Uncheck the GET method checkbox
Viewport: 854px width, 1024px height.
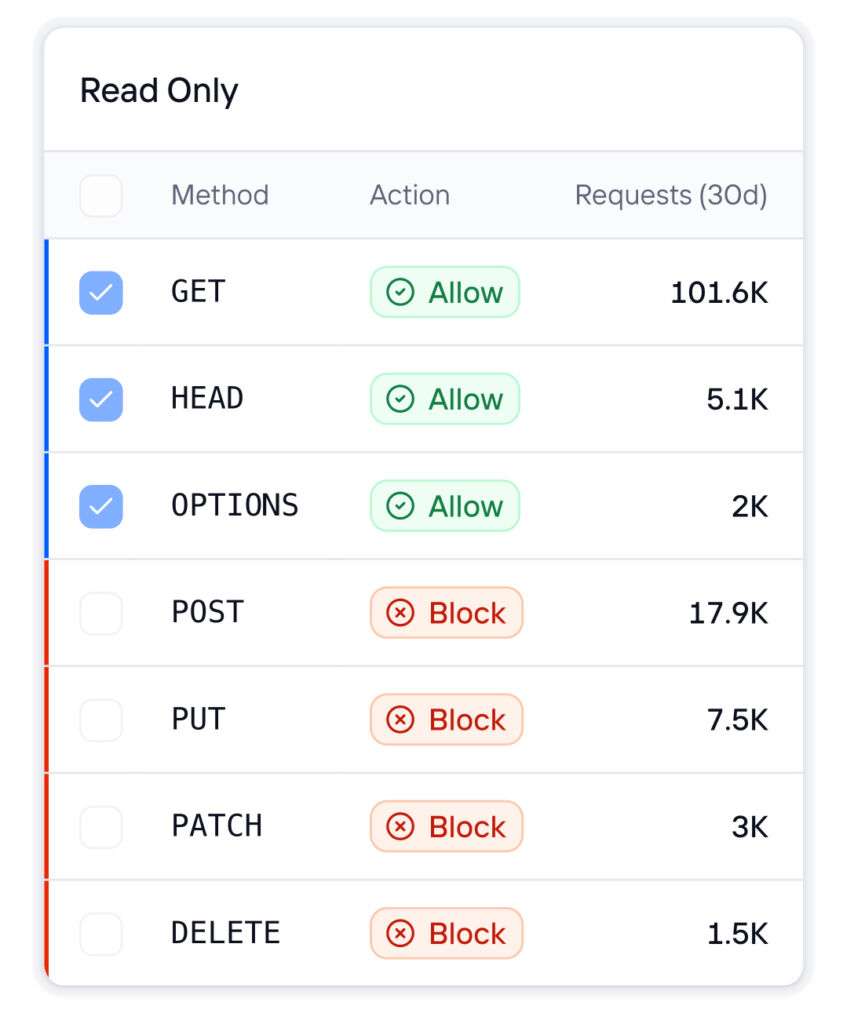[100, 292]
